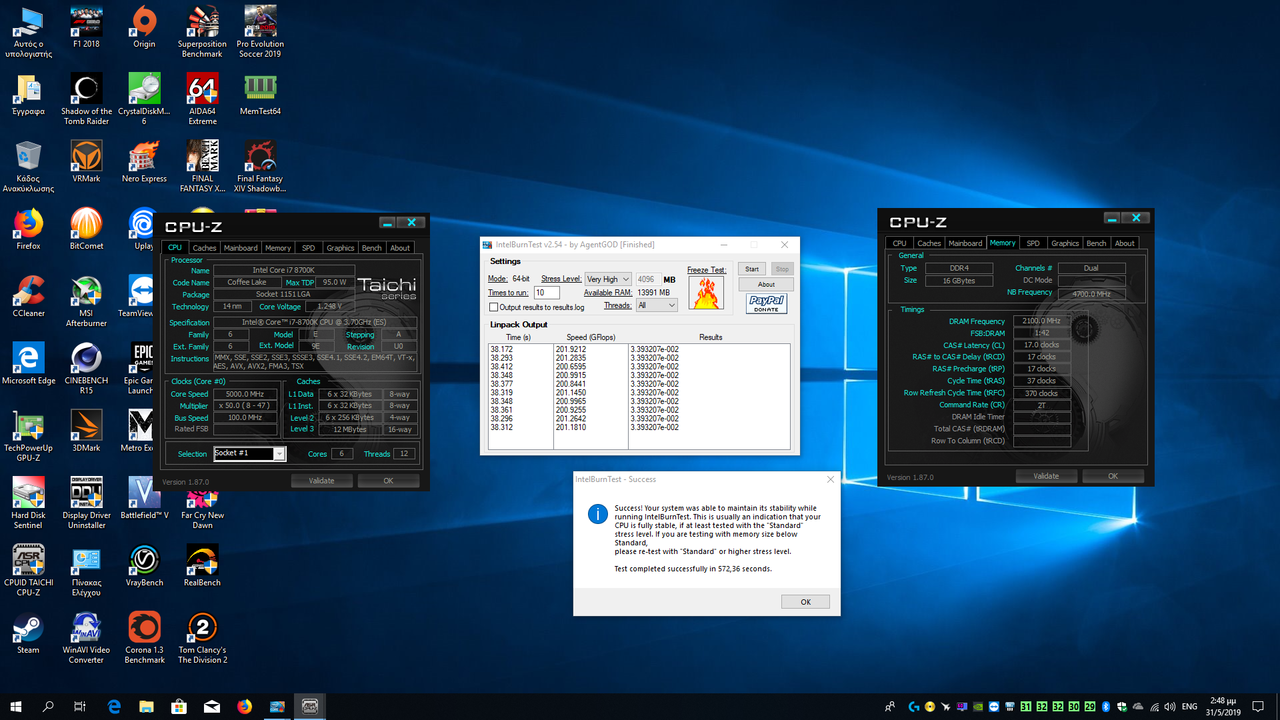Open Bench tab in left CPU-Z window
1280x720 pixels.
(x=371, y=248)
